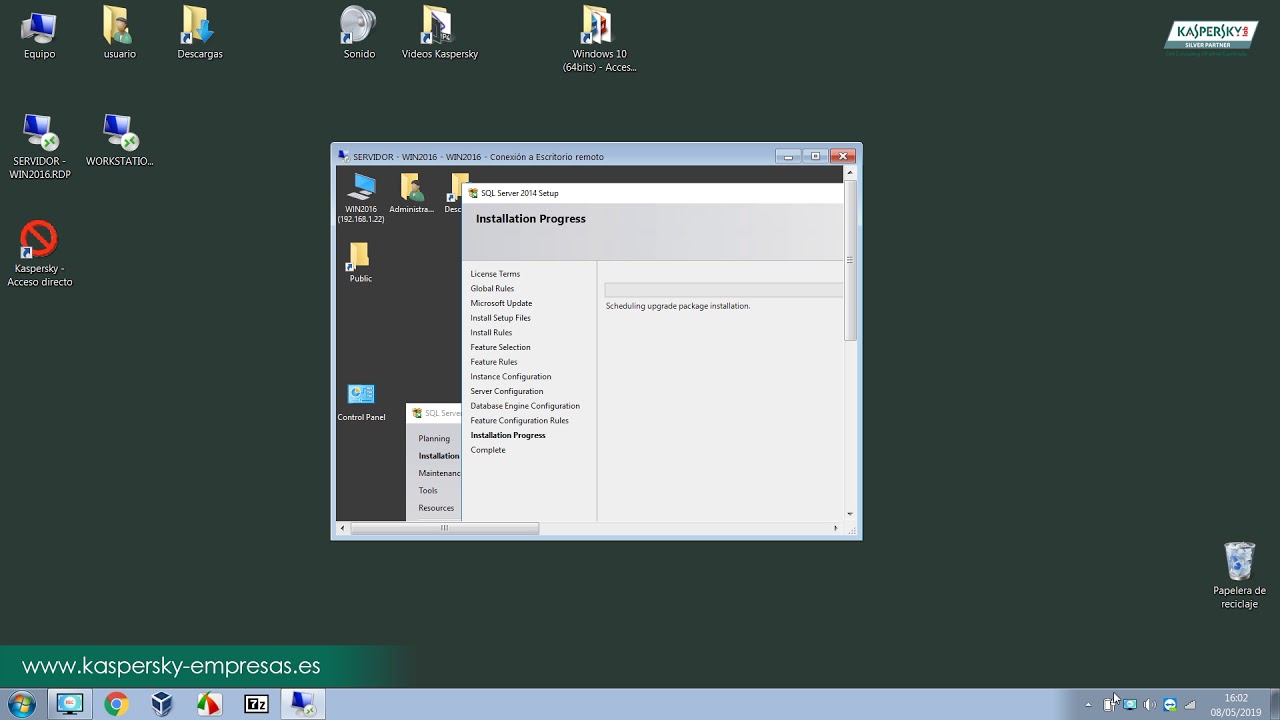Viewport: 1280px width, 720px height.
Task: Open the Windows 10 (64bits) shortcut
Action: click(x=599, y=39)
